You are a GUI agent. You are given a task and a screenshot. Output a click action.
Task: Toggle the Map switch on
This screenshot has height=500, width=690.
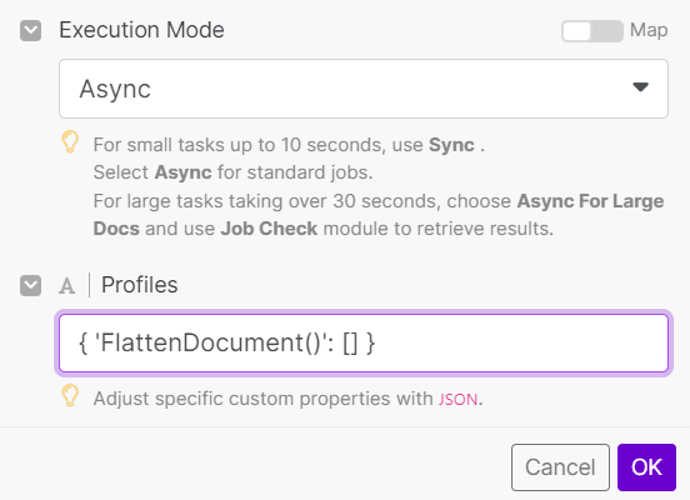592,31
